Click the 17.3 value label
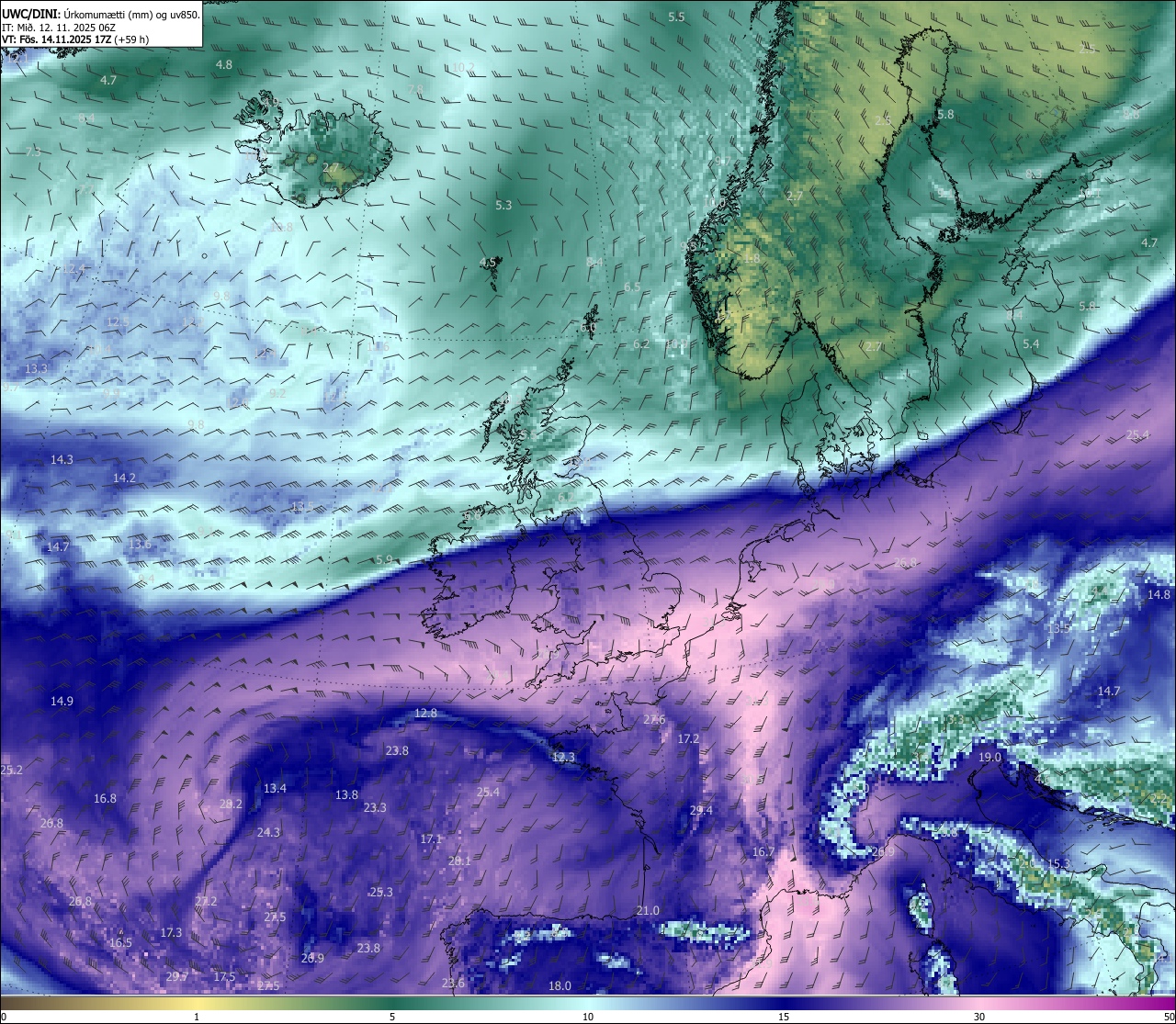Screen dimensions: 1176x1024 click(171, 932)
